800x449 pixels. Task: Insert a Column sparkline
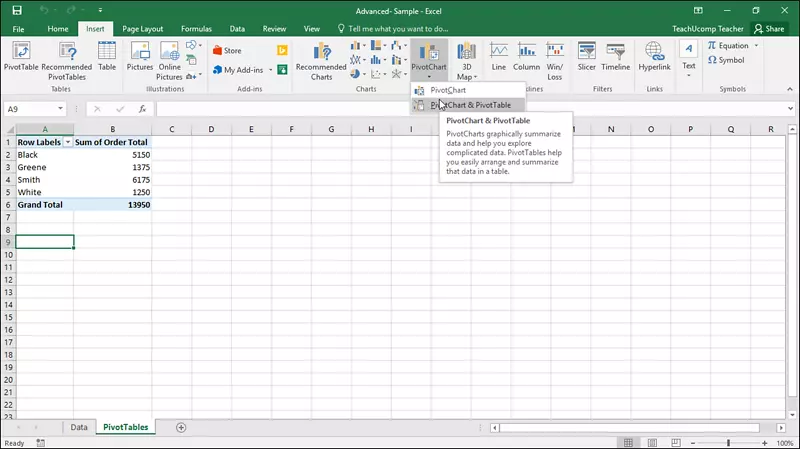point(526,56)
